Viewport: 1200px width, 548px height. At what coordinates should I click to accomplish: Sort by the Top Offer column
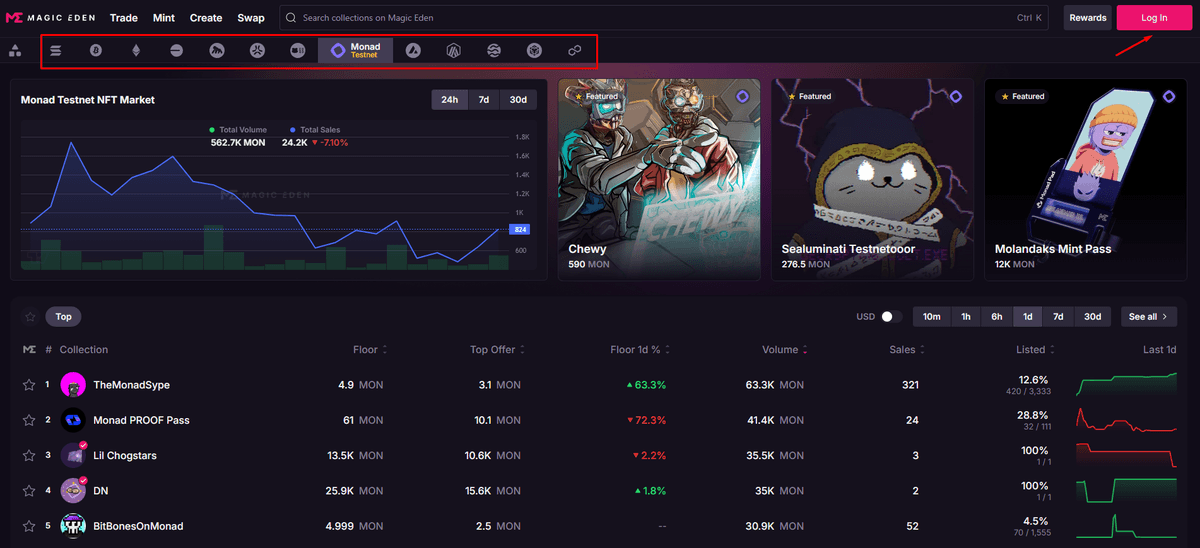498,350
